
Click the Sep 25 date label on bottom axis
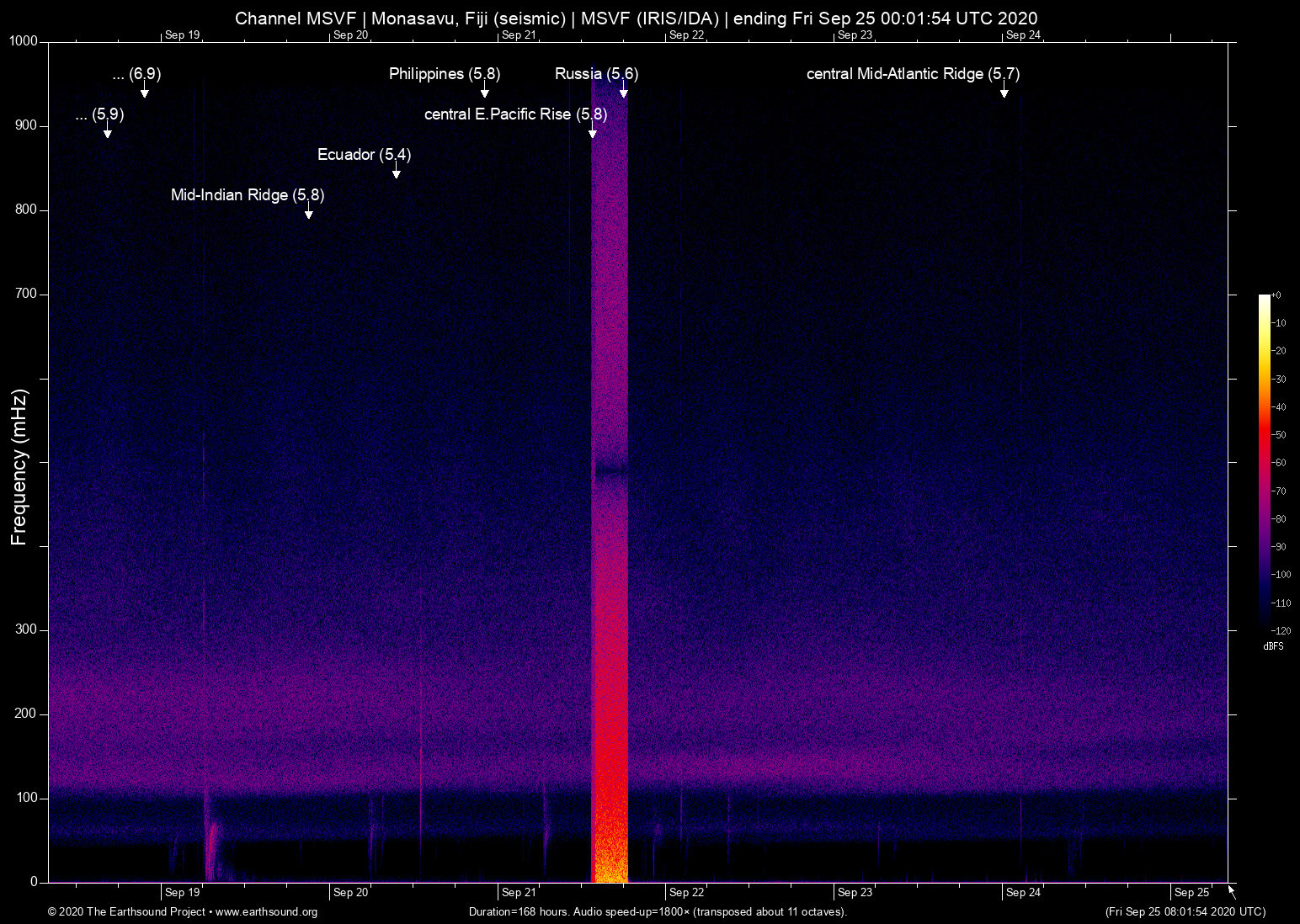[1191, 893]
